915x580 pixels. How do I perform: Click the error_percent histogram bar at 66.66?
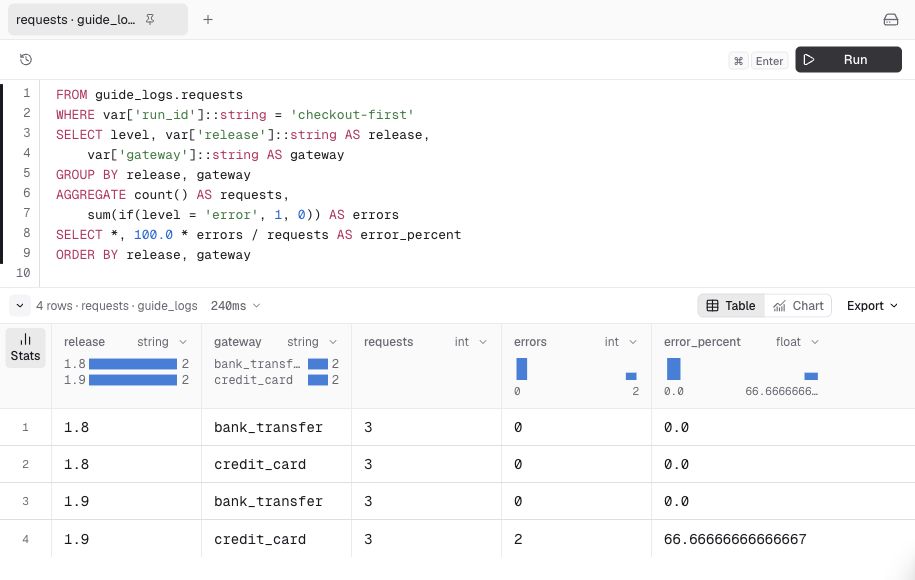811,376
